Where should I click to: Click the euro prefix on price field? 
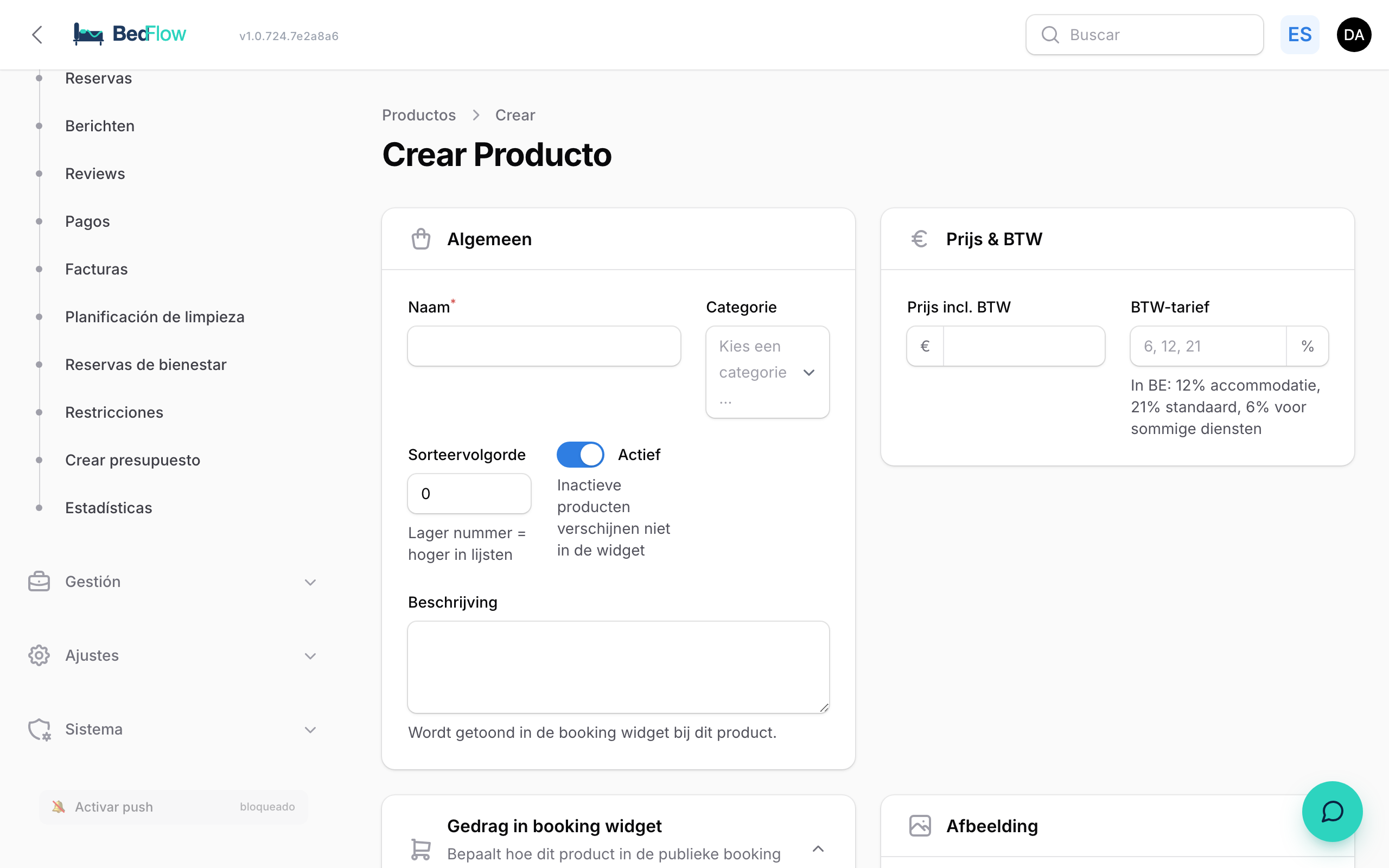[925, 346]
